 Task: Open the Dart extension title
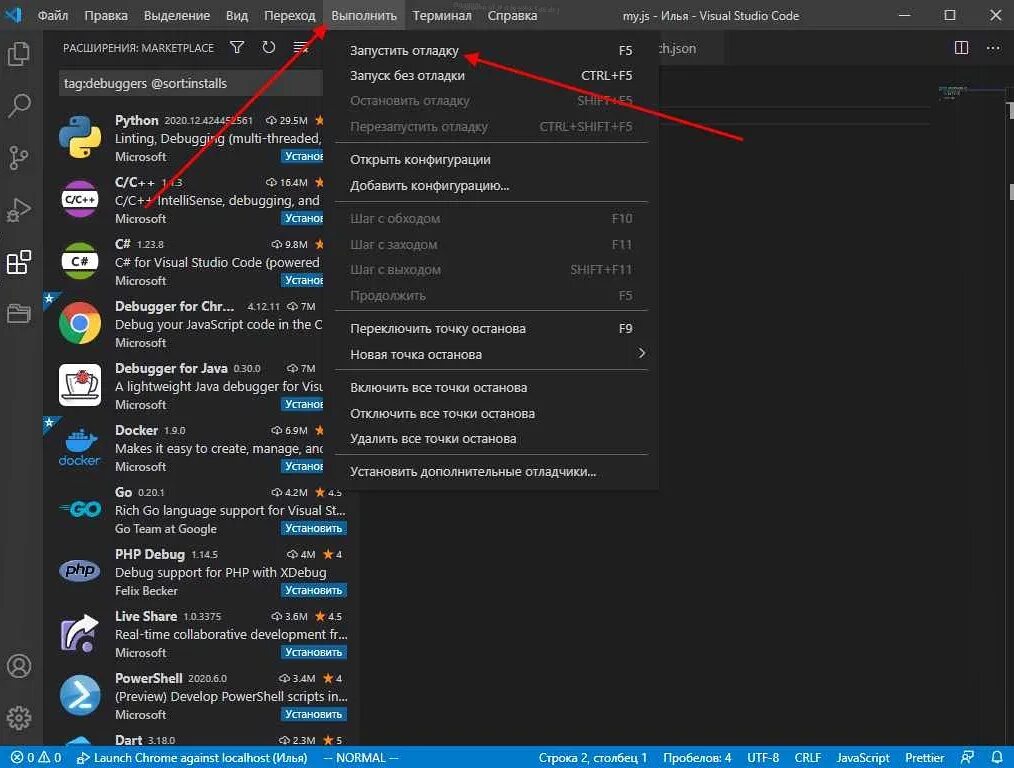point(129,740)
